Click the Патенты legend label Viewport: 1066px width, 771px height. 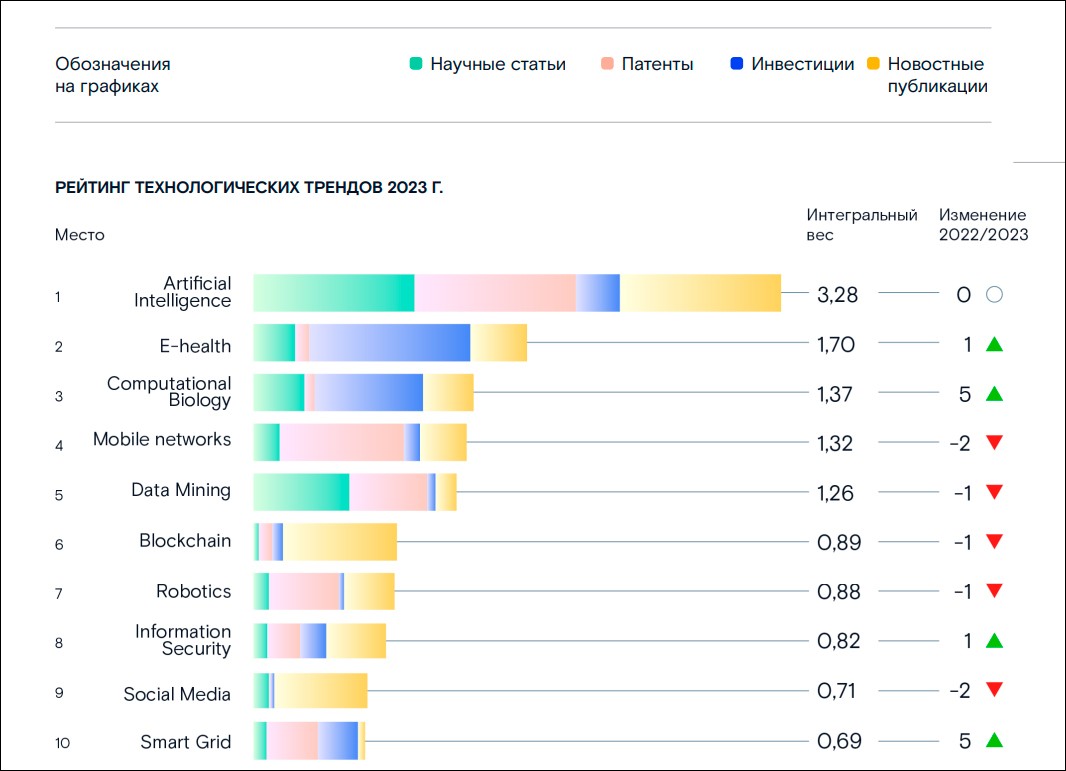coord(657,65)
